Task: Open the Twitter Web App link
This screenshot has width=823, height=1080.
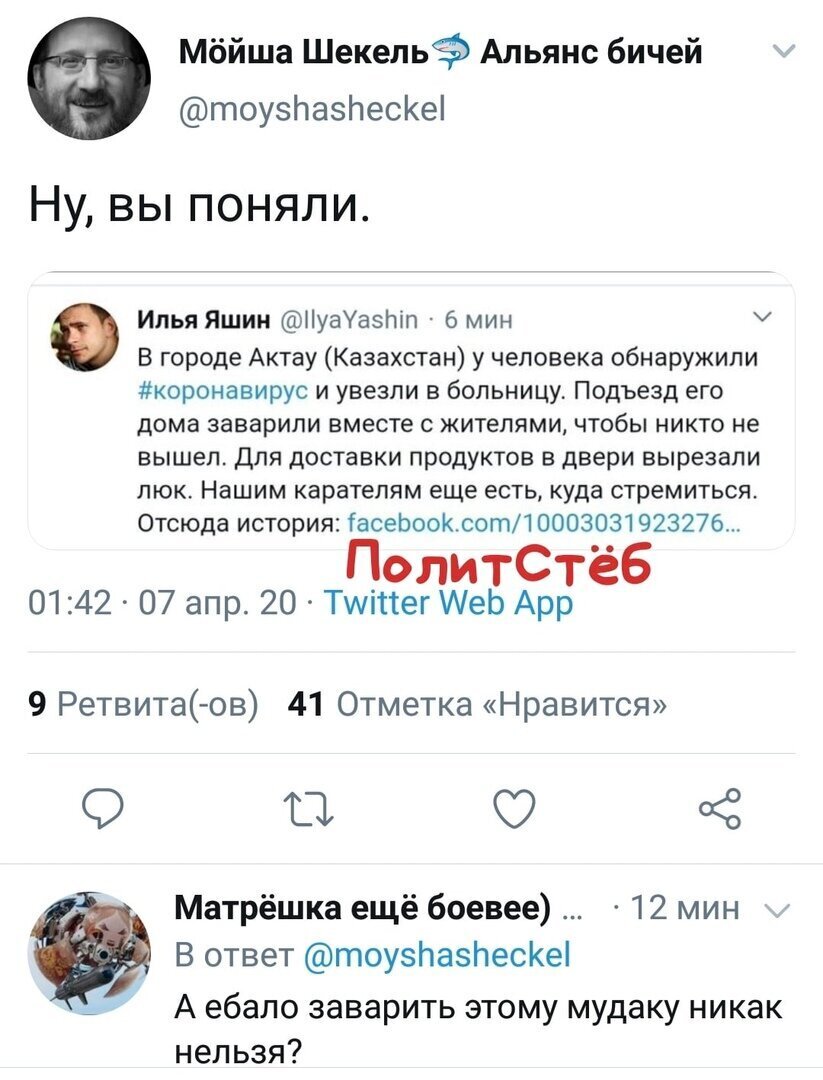Action: pos(448,603)
